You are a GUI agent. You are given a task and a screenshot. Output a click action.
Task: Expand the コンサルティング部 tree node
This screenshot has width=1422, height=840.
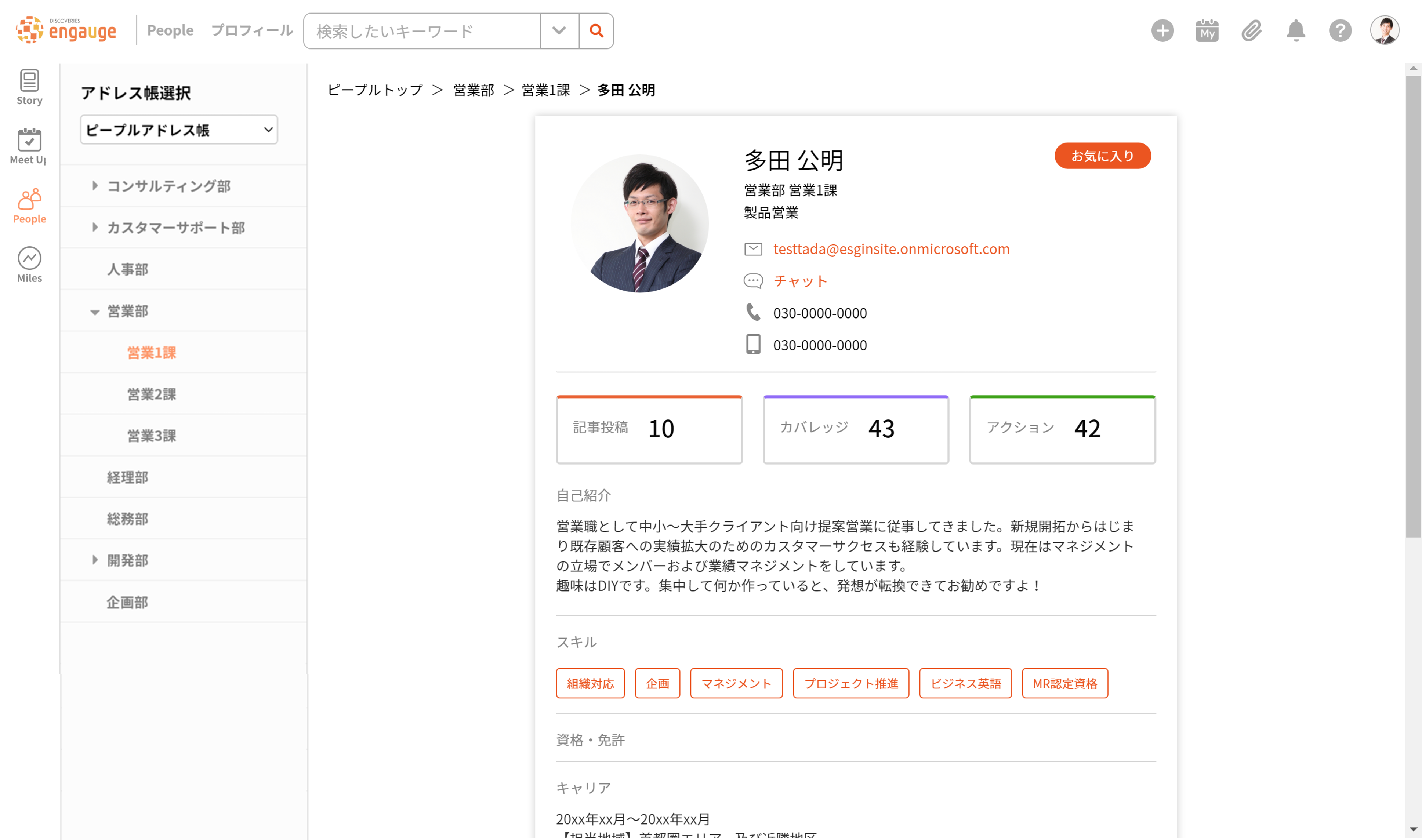click(x=95, y=186)
